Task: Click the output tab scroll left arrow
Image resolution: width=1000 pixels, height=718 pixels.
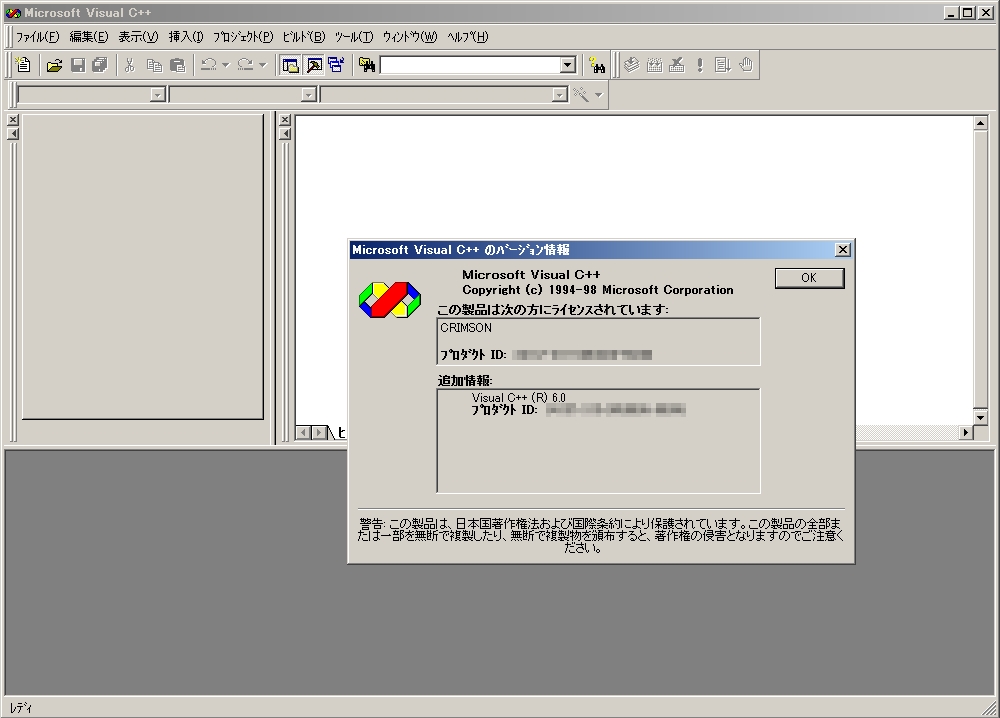Action: (x=304, y=433)
